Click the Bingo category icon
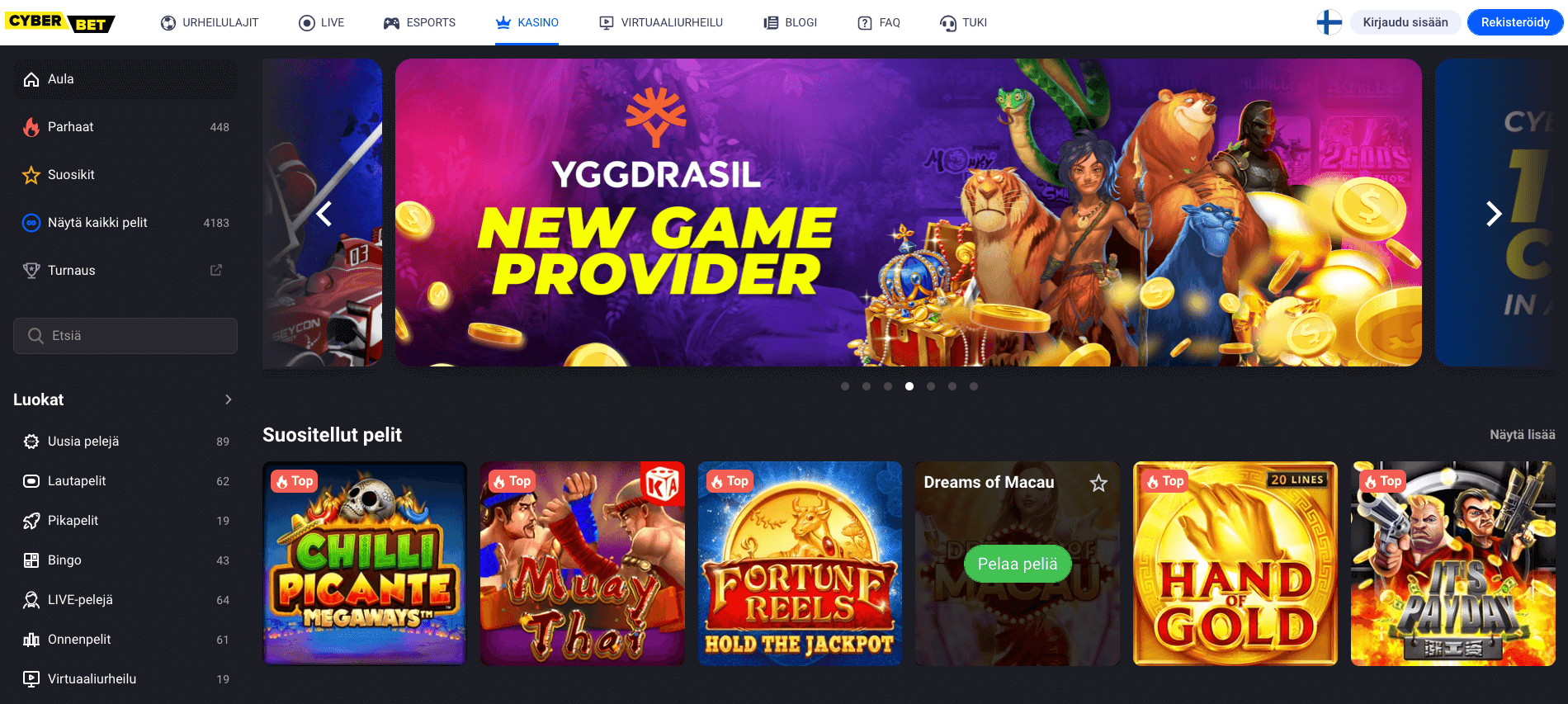Image resolution: width=1568 pixels, height=704 pixels. [x=31, y=560]
